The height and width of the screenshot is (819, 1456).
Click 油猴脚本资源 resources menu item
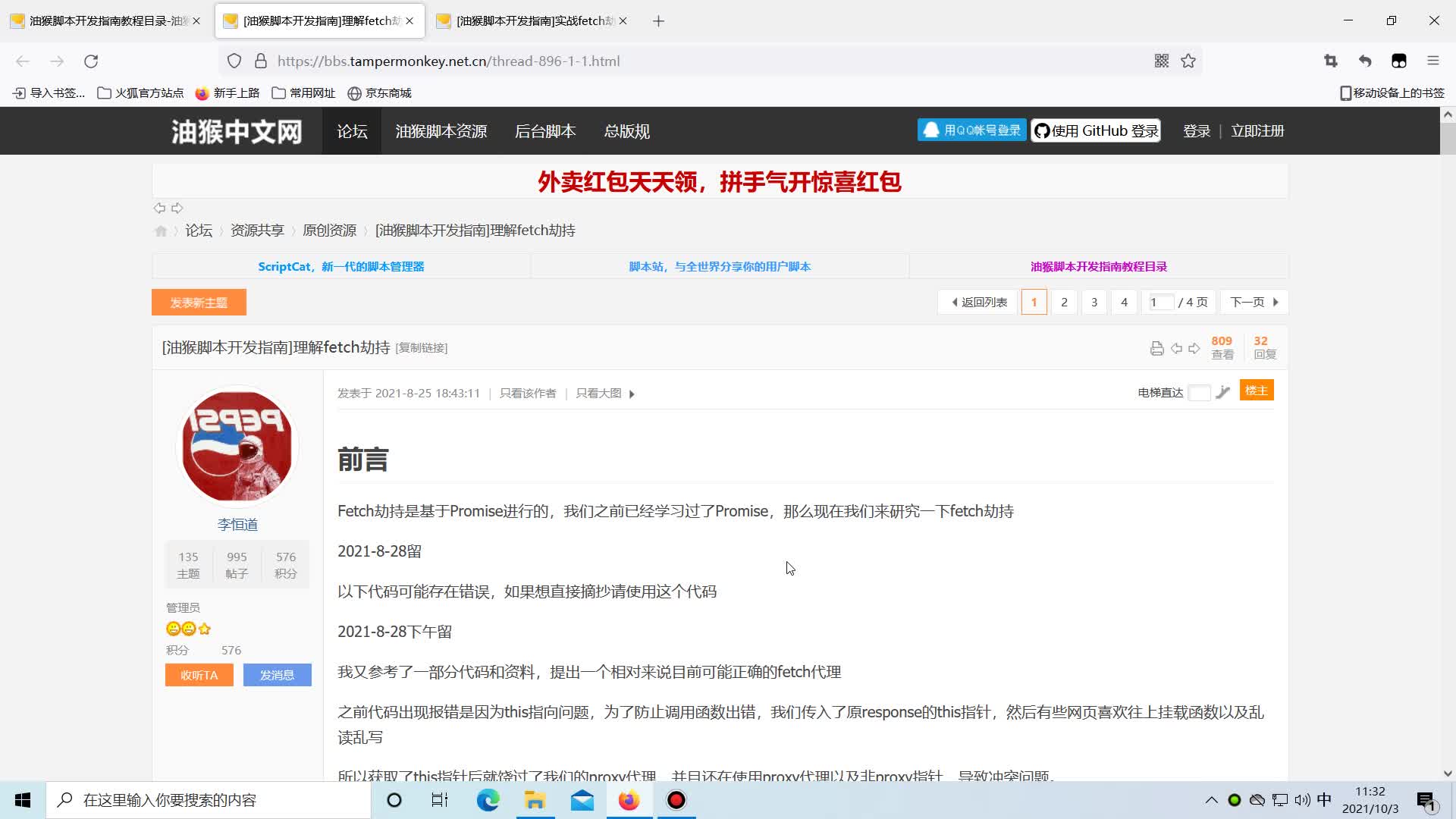pyautogui.click(x=441, y=131)
